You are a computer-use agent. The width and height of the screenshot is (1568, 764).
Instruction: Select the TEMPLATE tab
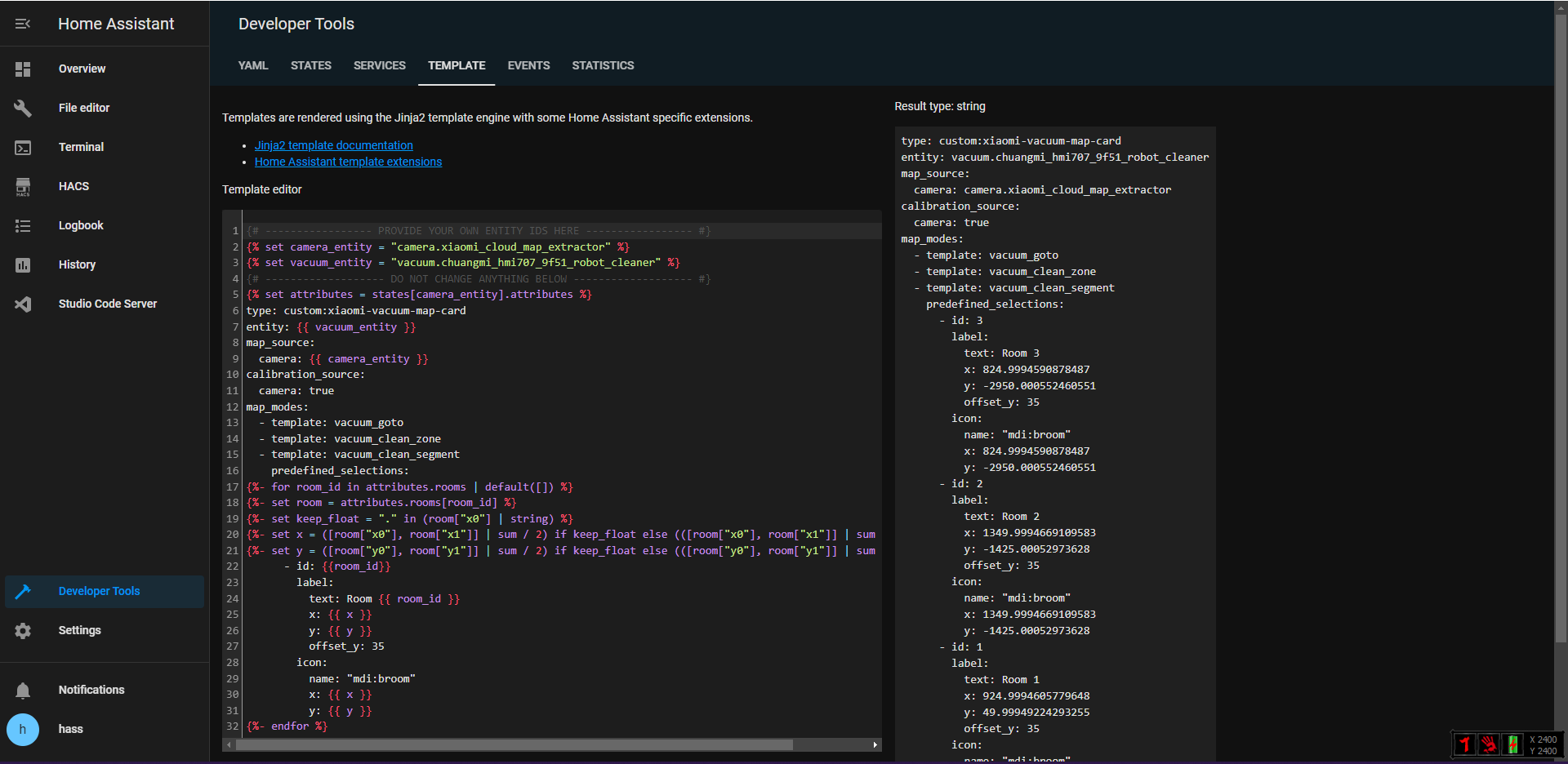(x=457, y=65)
